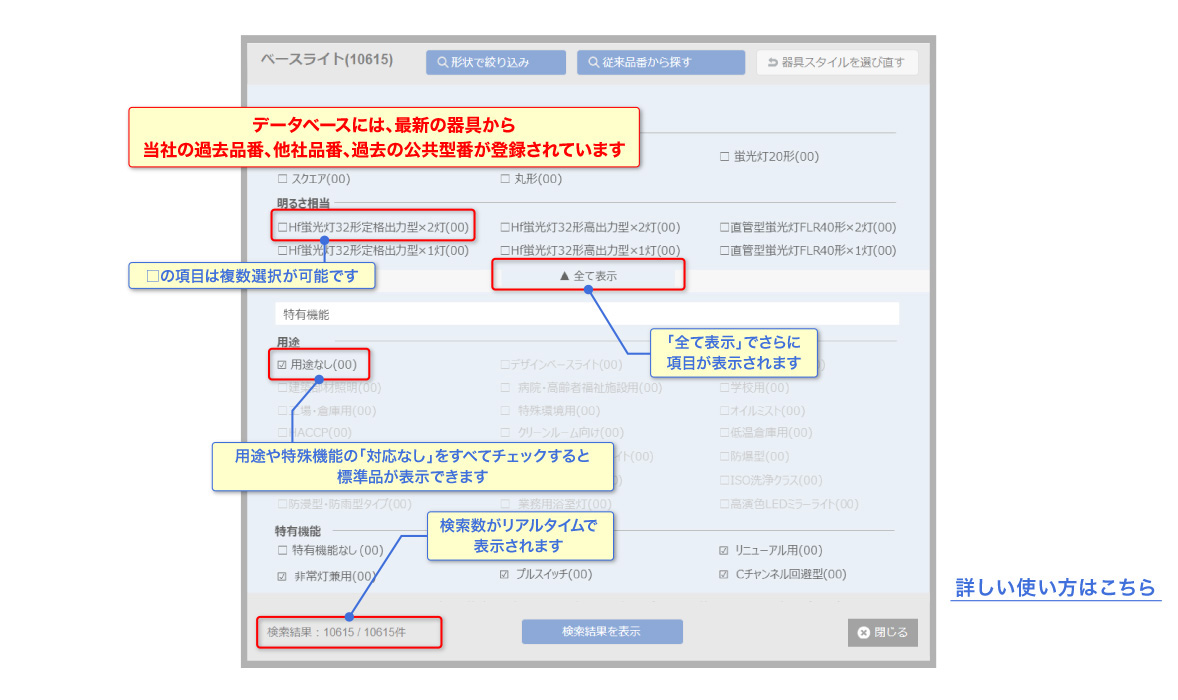Expand the 全て表示 section toggle
Image resolution: width=1178 pixels, height=700 pixels.
(x=588, y=275)
